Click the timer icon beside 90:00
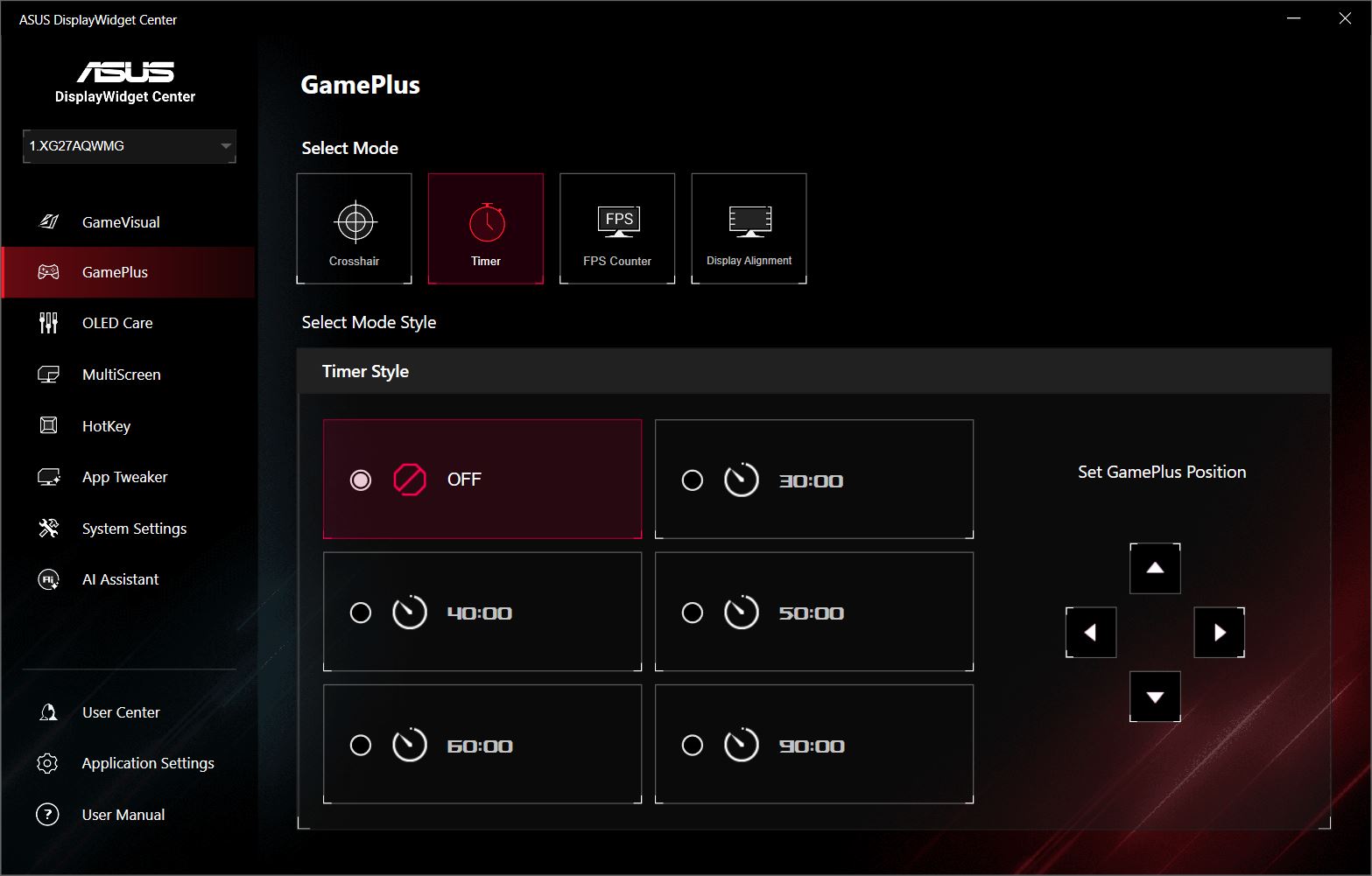This screenshot has height=876, width=1372. tap(741, 745)
